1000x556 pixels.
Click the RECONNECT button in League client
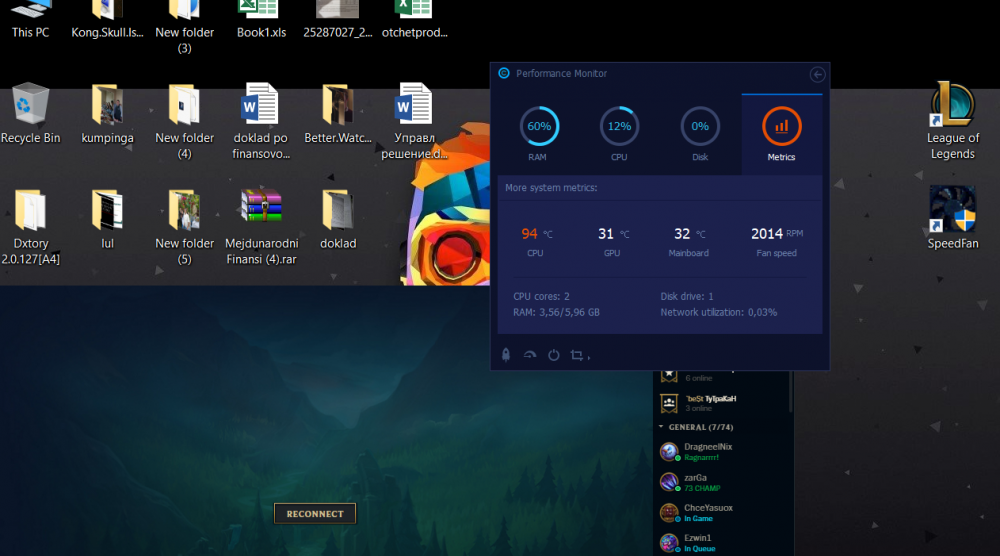315,514
